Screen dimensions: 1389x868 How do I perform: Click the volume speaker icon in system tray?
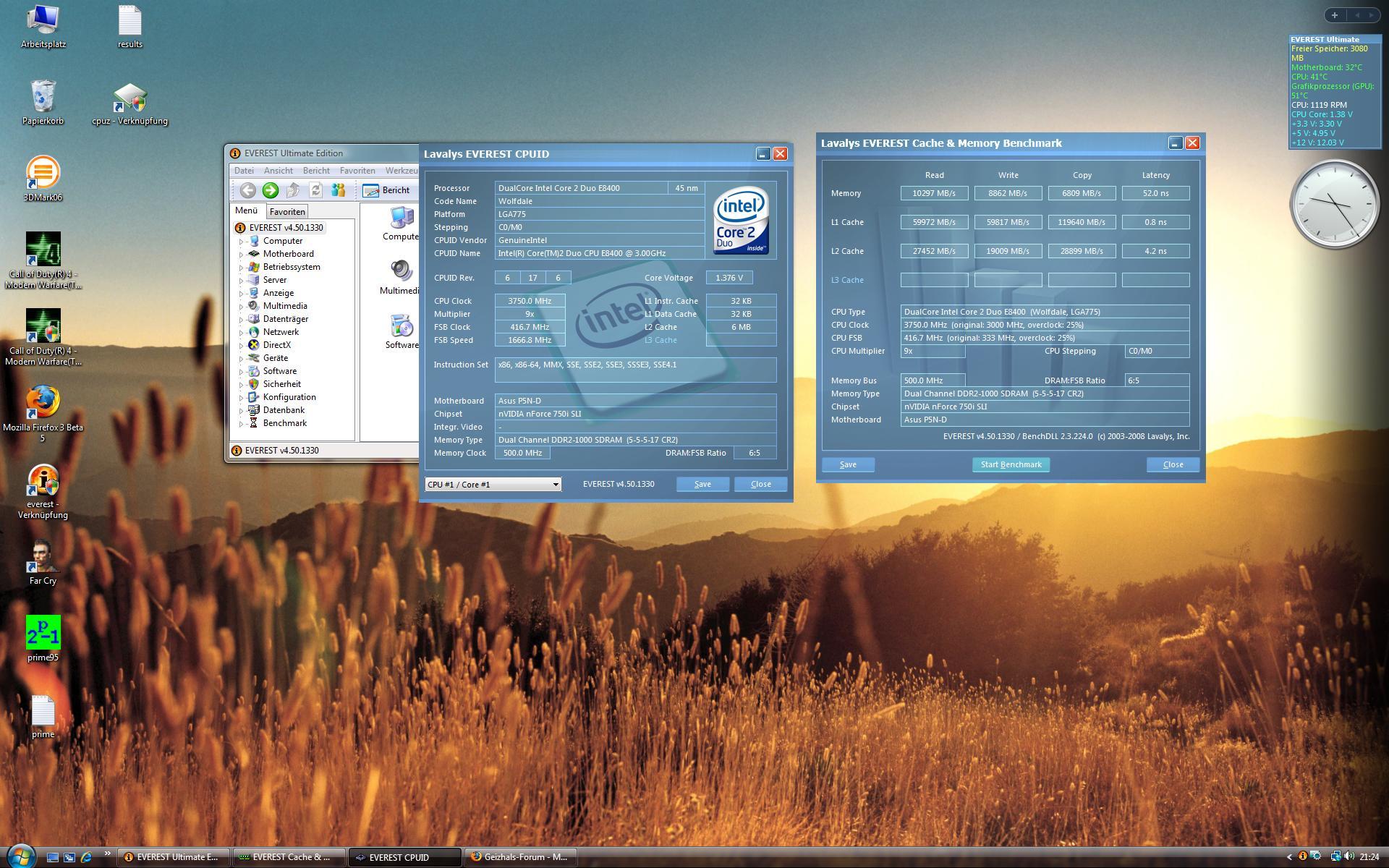click(x=1349, y=856)
